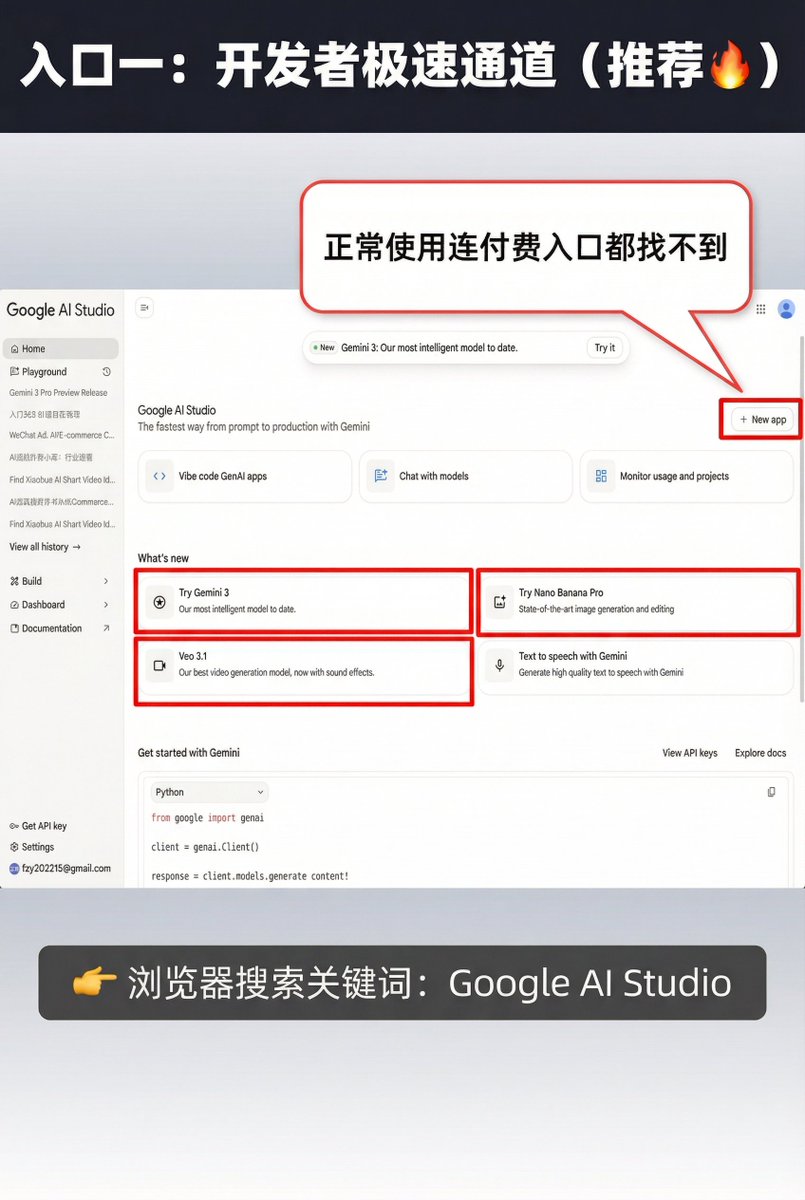
Task: Open the Python language dropdown
Action: (x=209, y=792)
